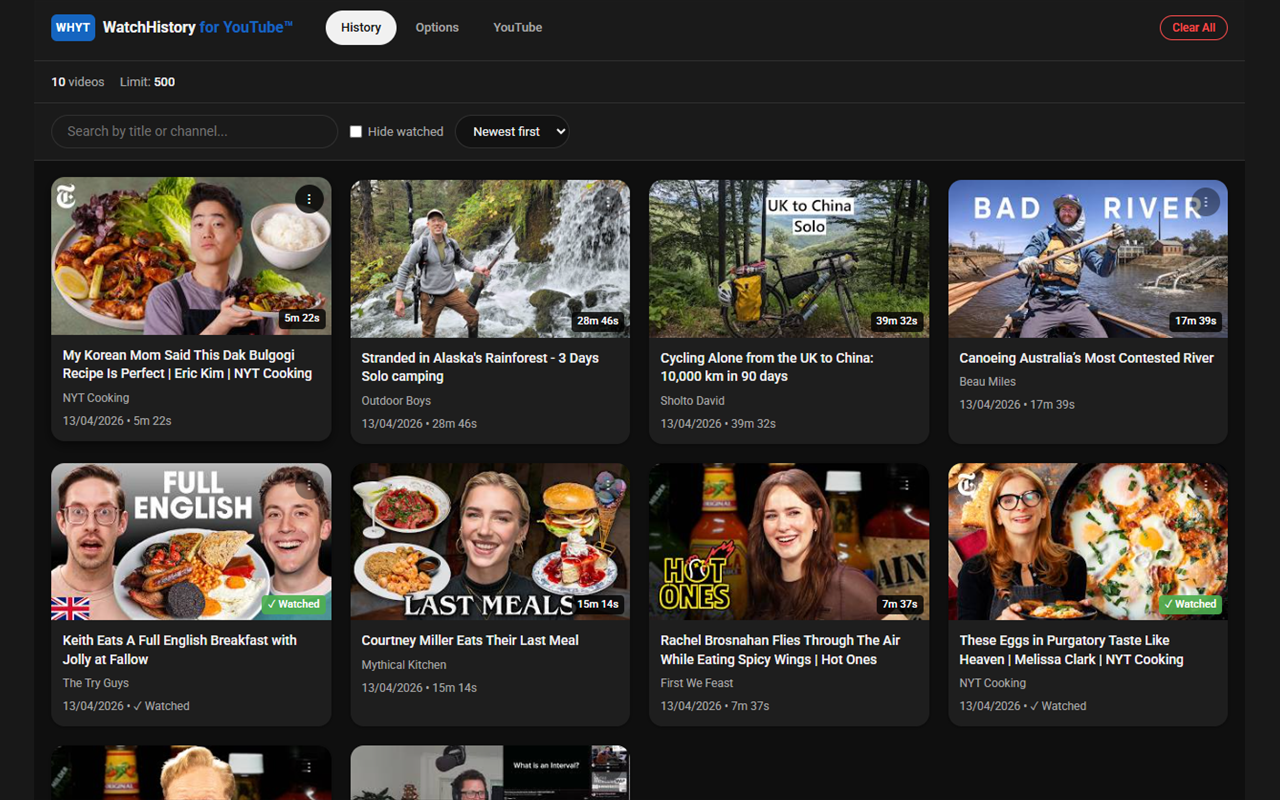Viewport: 1280px width, 800px height.
Task: Open the Bad River canoeing thumbnail
Action: pyautogui.click(x=1088, y=259)
